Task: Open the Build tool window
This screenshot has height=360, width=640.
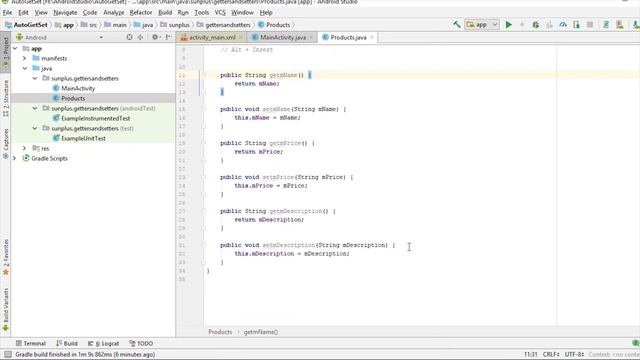Action: pos(67,344)
